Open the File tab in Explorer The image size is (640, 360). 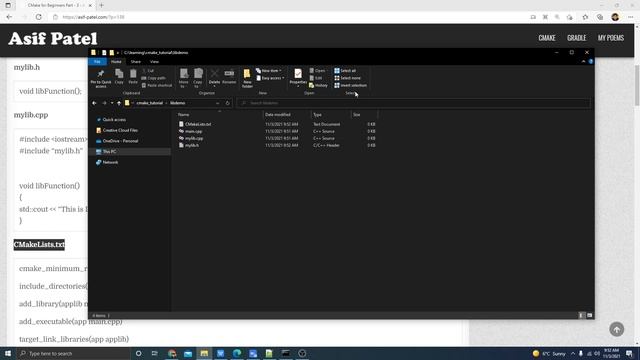(x=97, y=62)
